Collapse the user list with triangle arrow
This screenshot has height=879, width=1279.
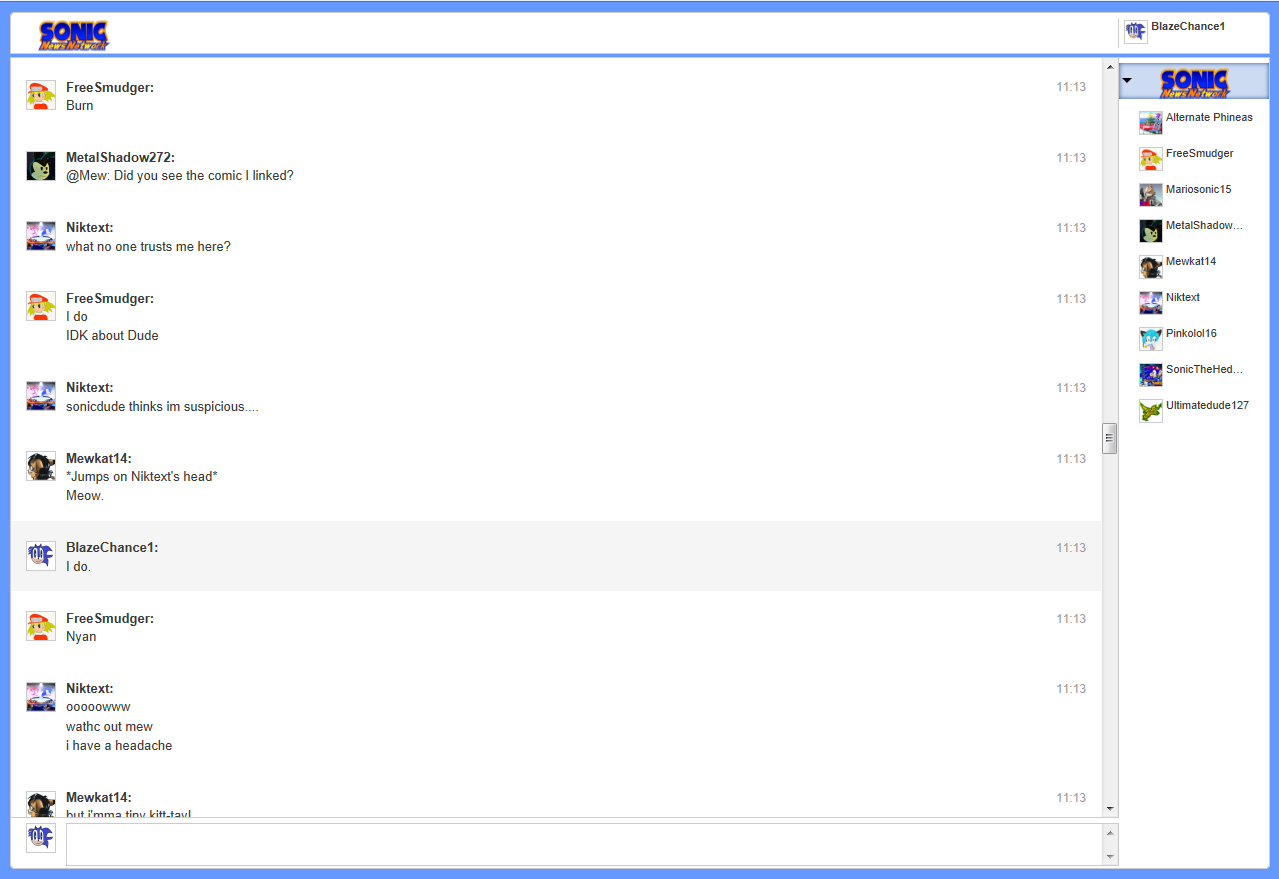[x=1127, y=81]
